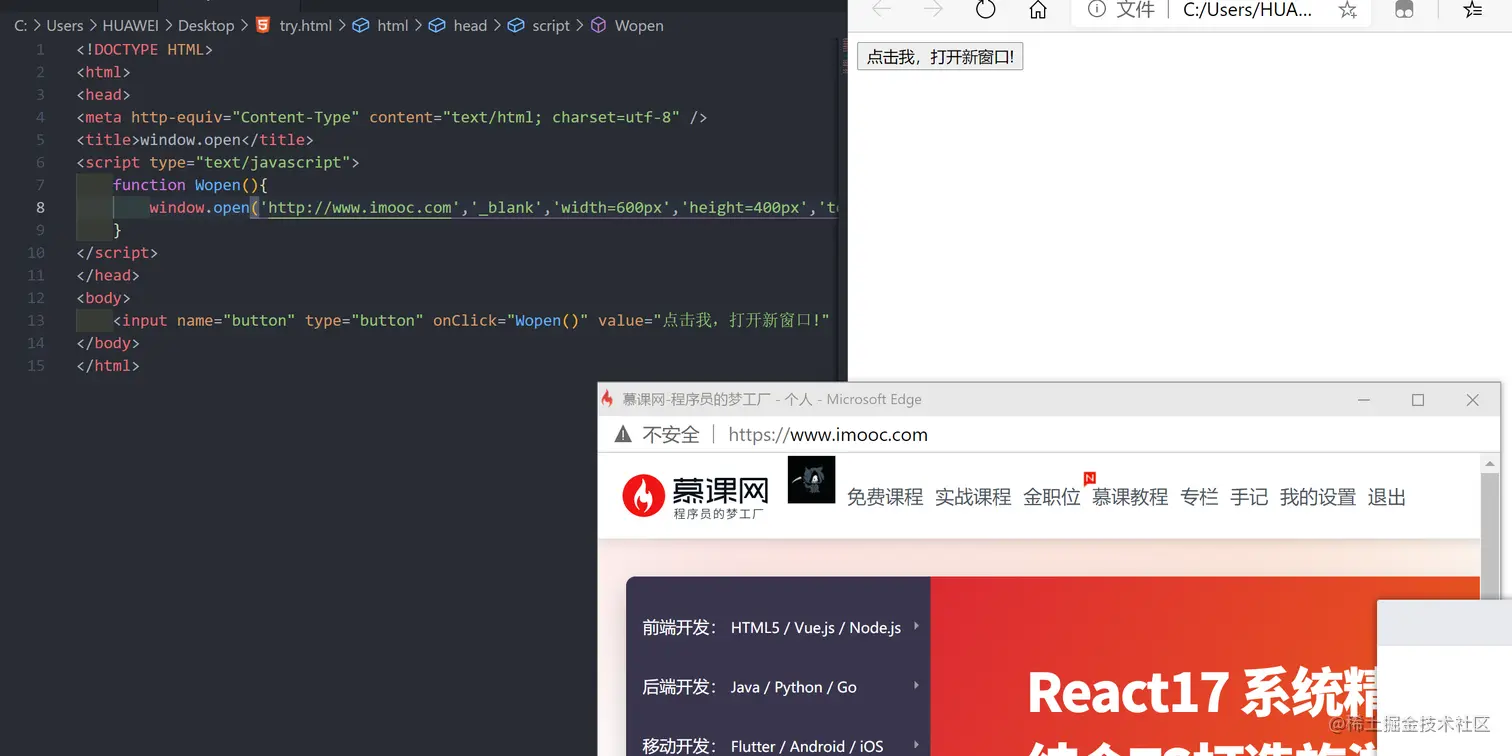Open site info icon beside 文件

point(1097,10)
